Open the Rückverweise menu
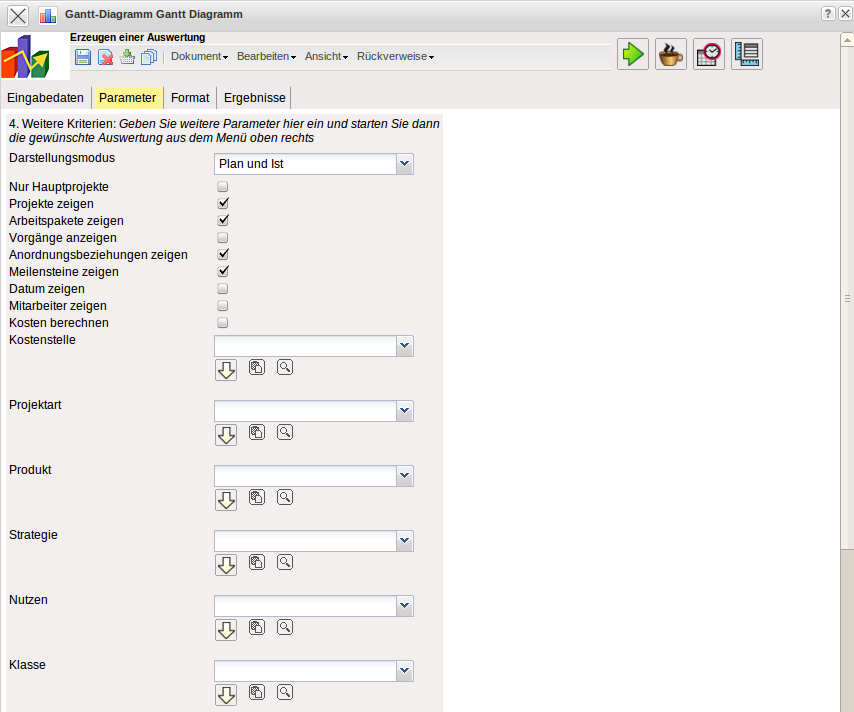 click(396, 57)
